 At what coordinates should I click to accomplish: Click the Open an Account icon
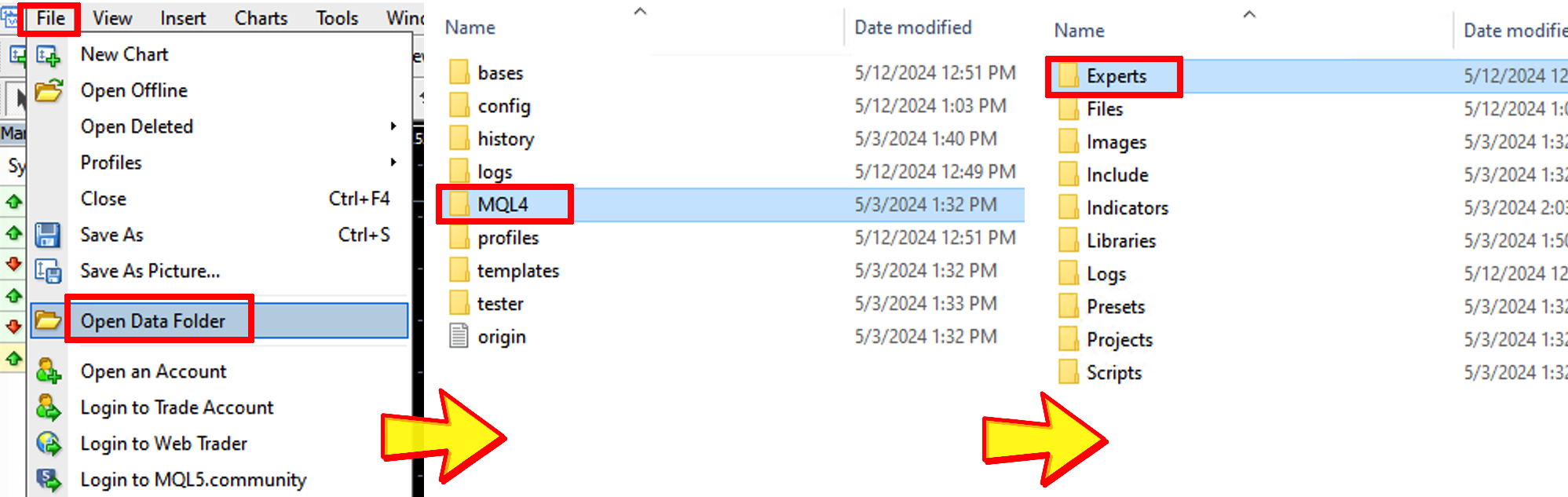coord(48,371)
